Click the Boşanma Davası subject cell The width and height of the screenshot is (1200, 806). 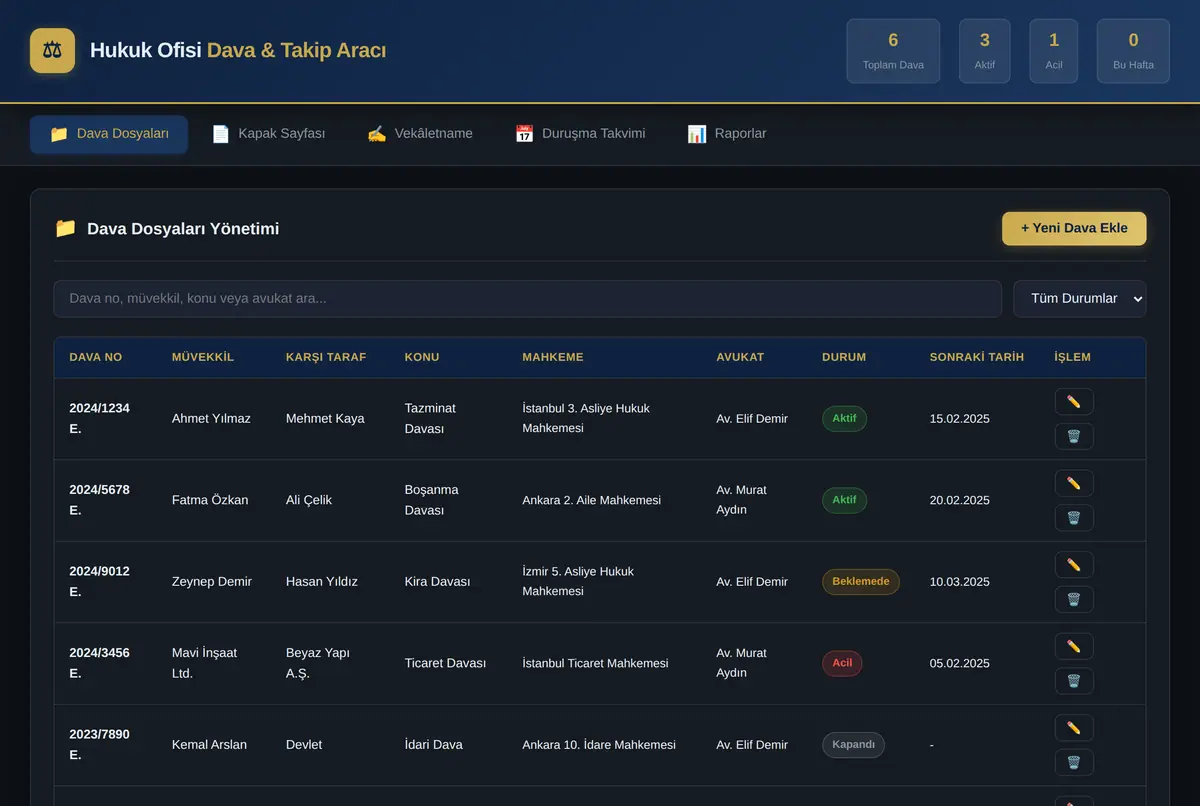point(432,500)
